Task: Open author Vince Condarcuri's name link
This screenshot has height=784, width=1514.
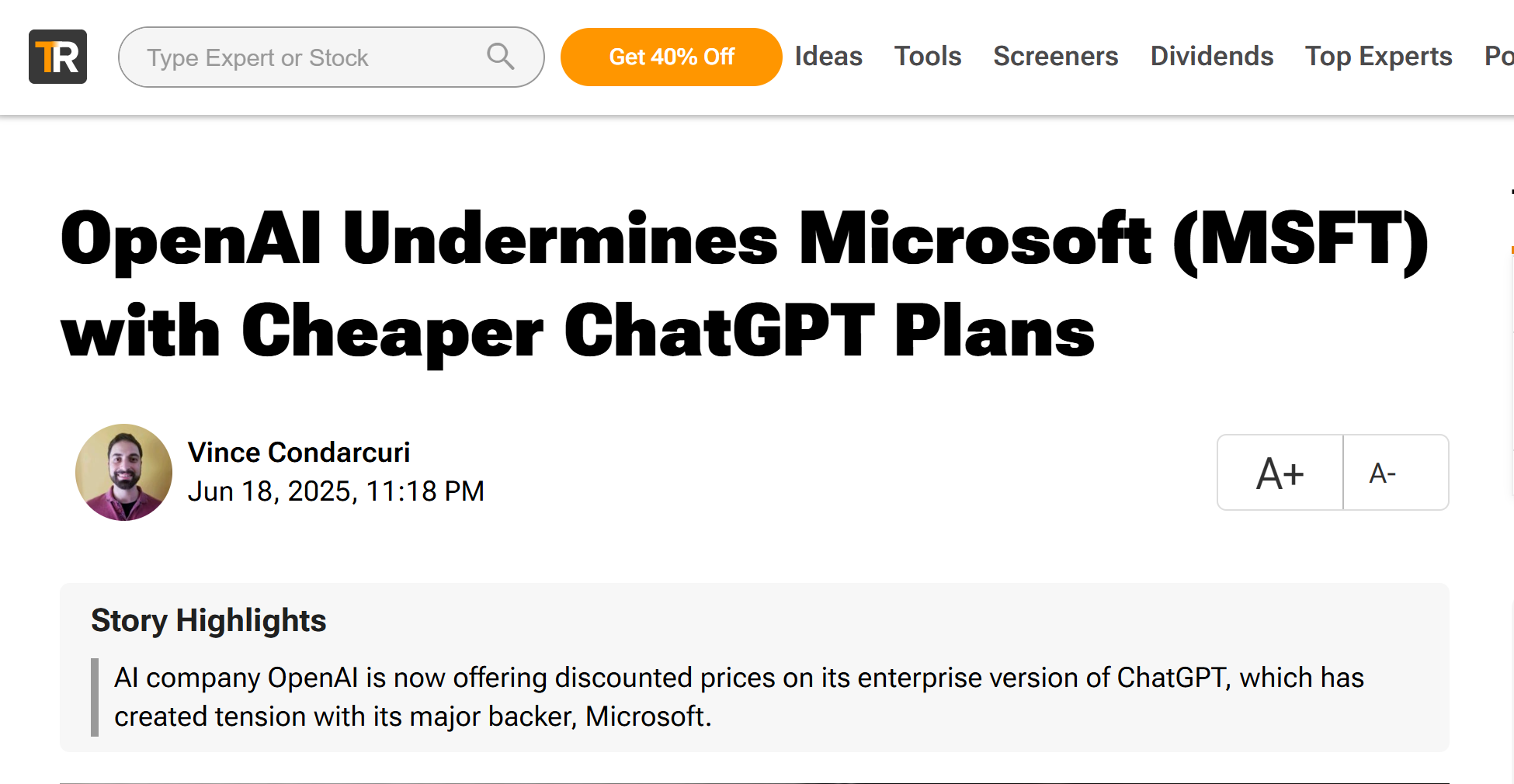Action: tap(299, 453)
